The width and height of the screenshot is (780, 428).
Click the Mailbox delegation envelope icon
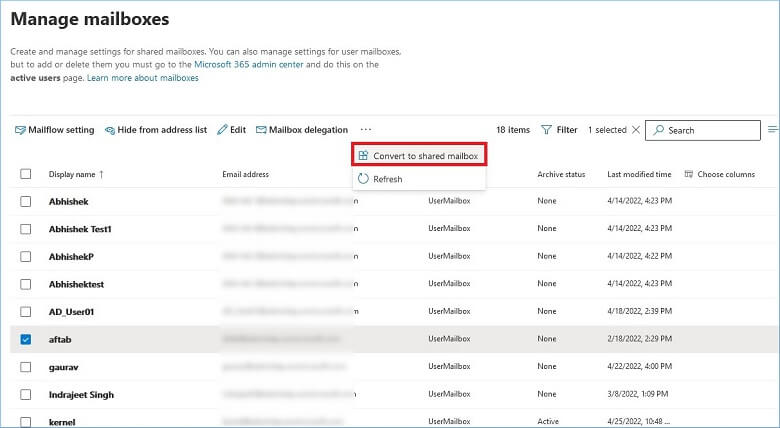pyautogui.click(x=261, y=130)
